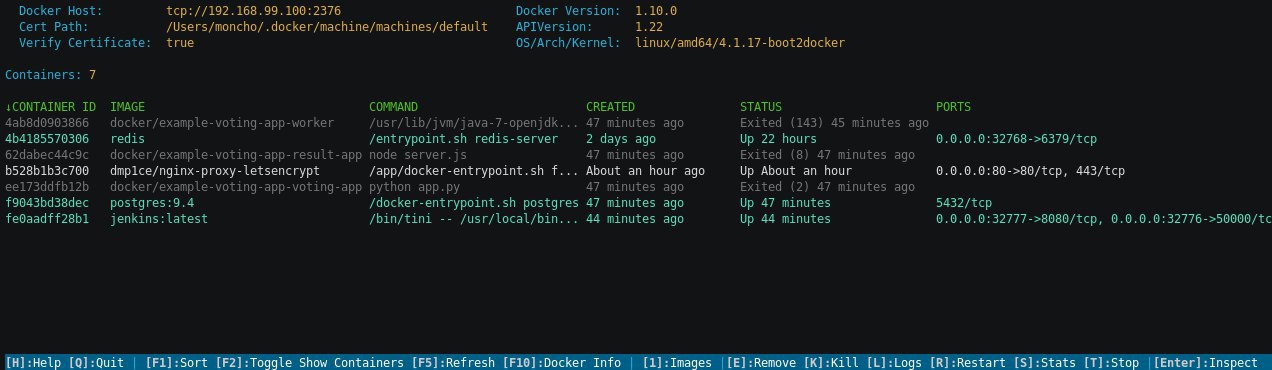
Task: Click image dmp1ce/nginx-proxy-letsencrypt
Action: (x=215, y=171)
